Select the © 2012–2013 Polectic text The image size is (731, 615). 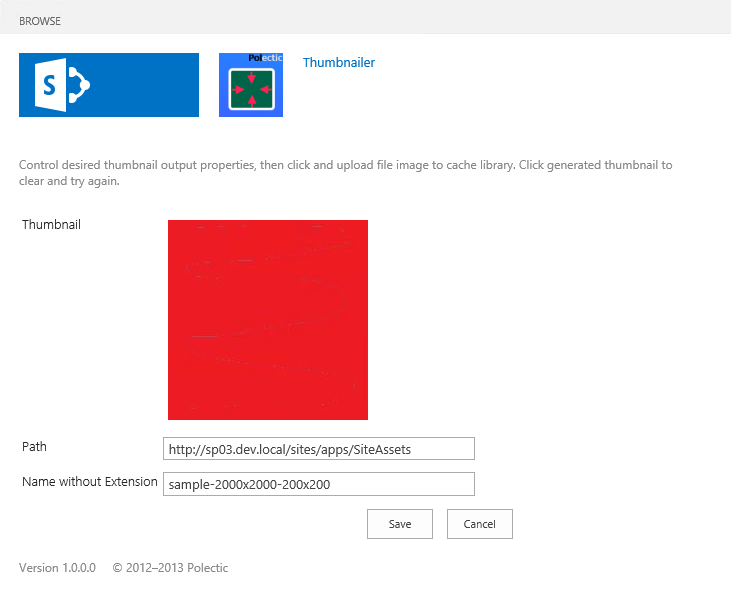coord(170,568)
